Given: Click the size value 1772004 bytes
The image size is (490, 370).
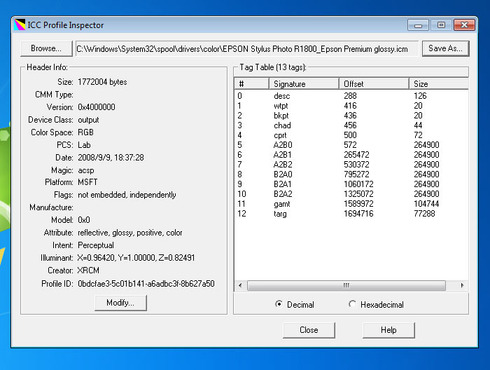Looking at the screenshot, I should tap(102, 82).
